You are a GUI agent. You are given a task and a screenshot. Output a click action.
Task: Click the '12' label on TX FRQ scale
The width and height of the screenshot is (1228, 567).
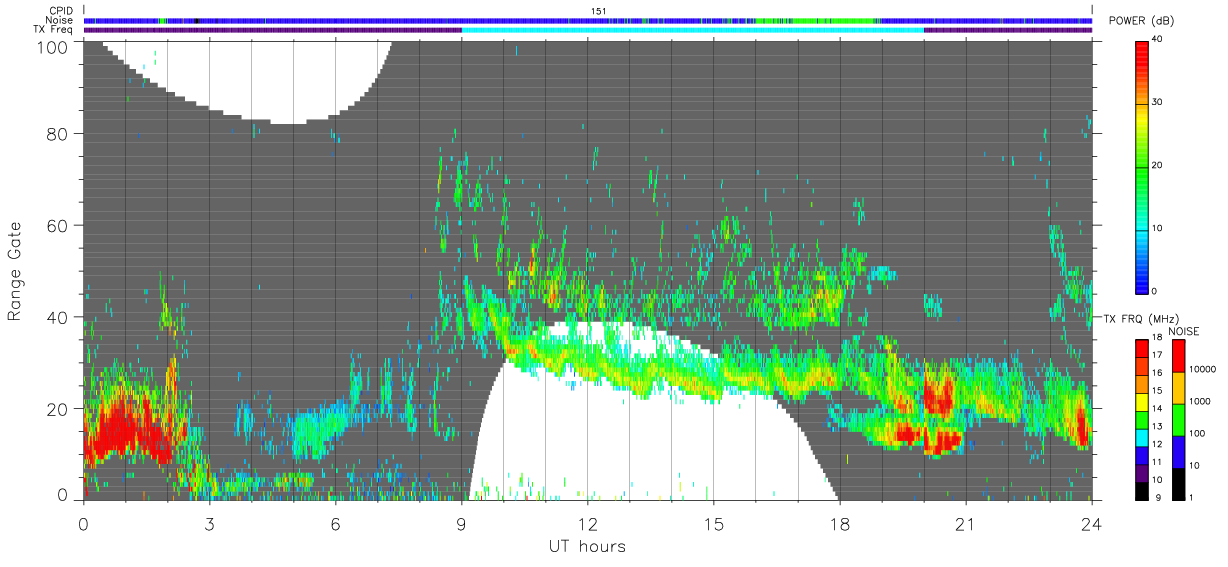(x=1158, y=444)
